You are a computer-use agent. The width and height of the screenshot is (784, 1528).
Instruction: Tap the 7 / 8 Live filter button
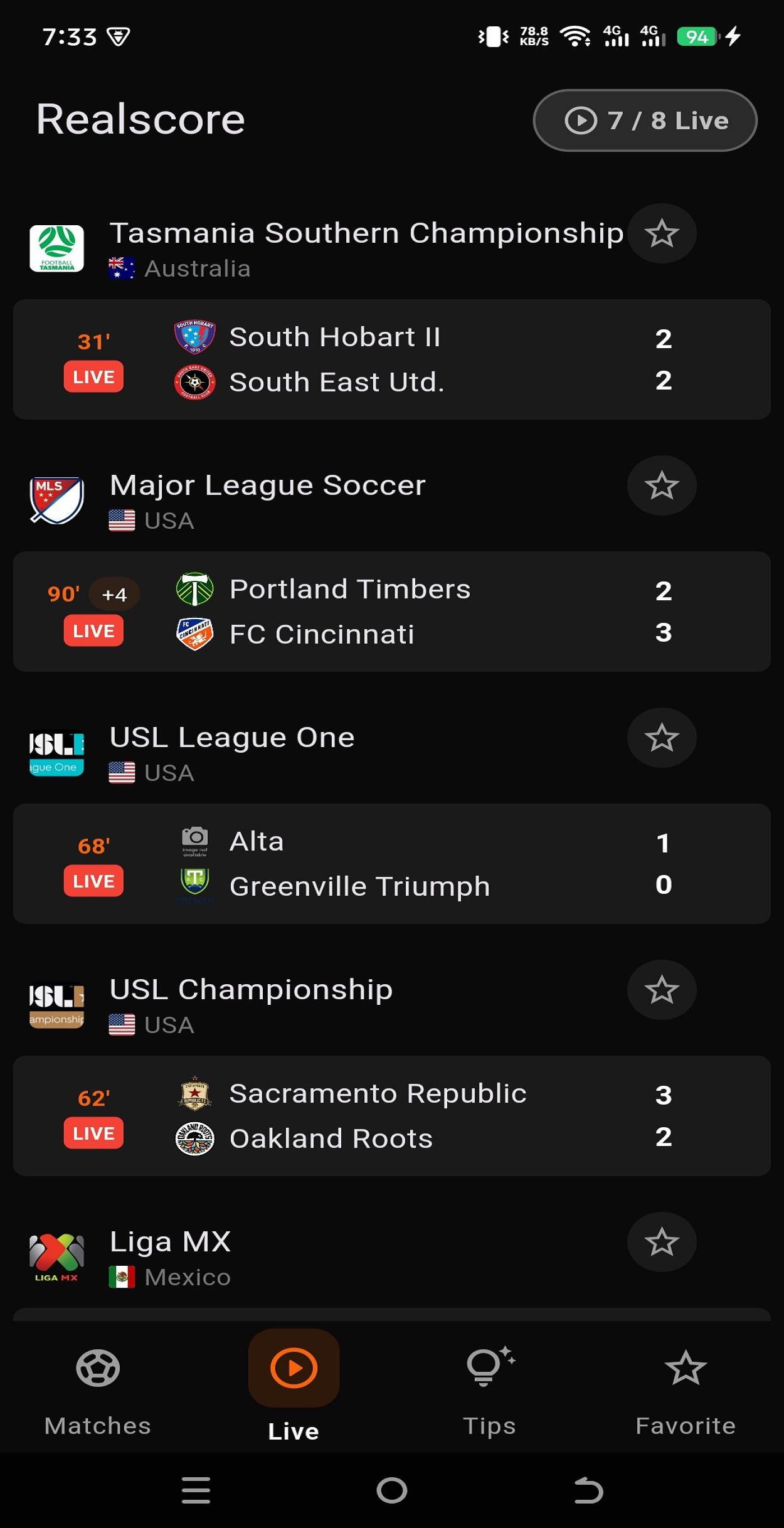click(x=645, y=120)
